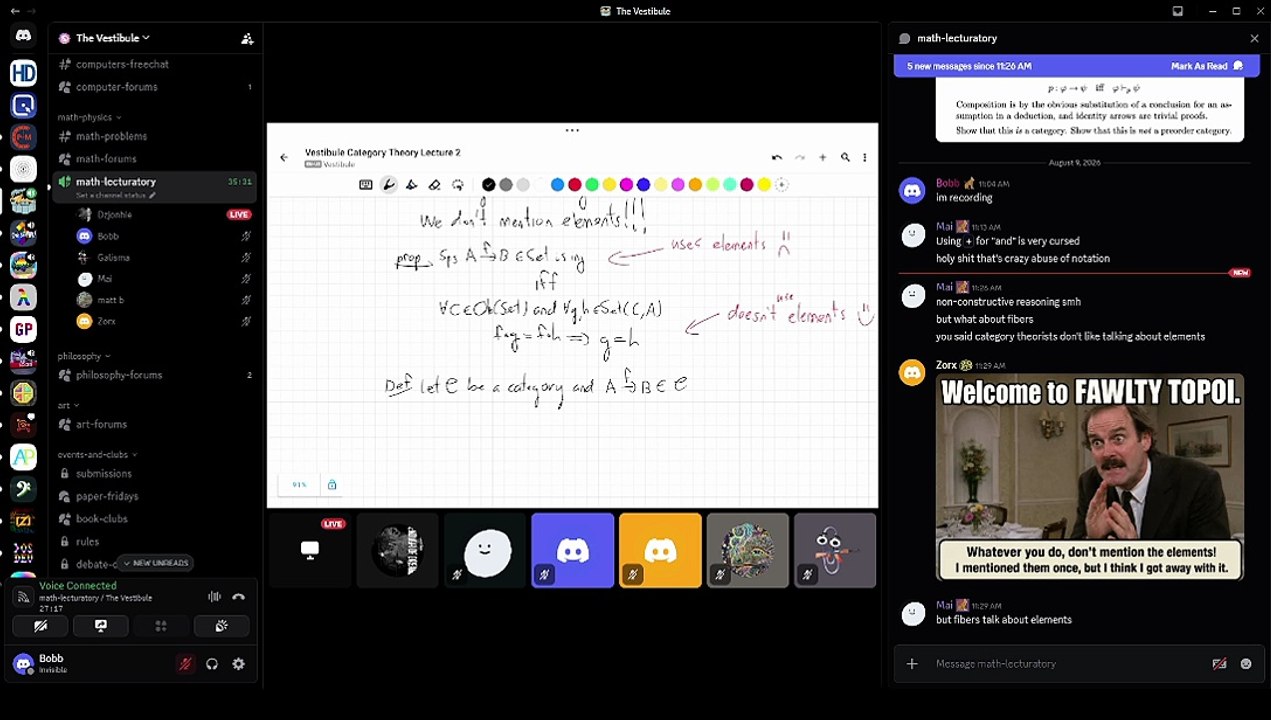Select the eraser tool in whiteboard toolbar
Viewport: 1271px width, 720px height.
point(434,185)
